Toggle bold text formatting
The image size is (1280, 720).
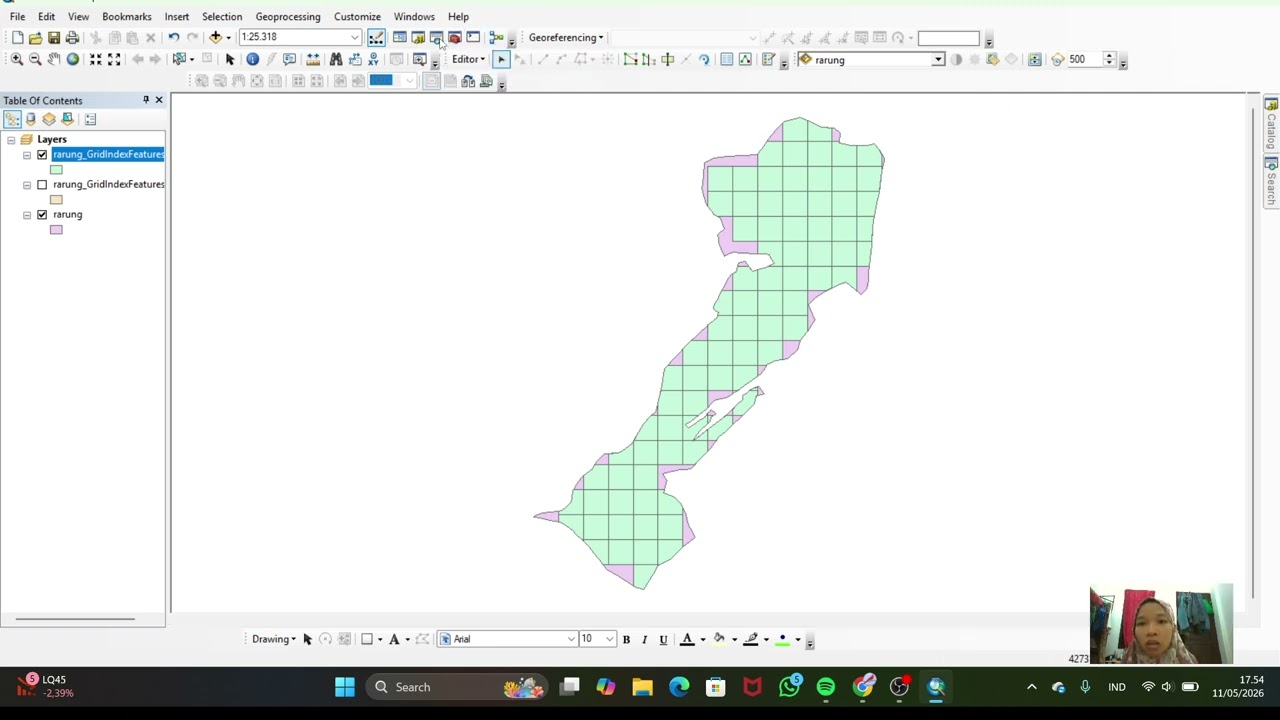[626, 640]
